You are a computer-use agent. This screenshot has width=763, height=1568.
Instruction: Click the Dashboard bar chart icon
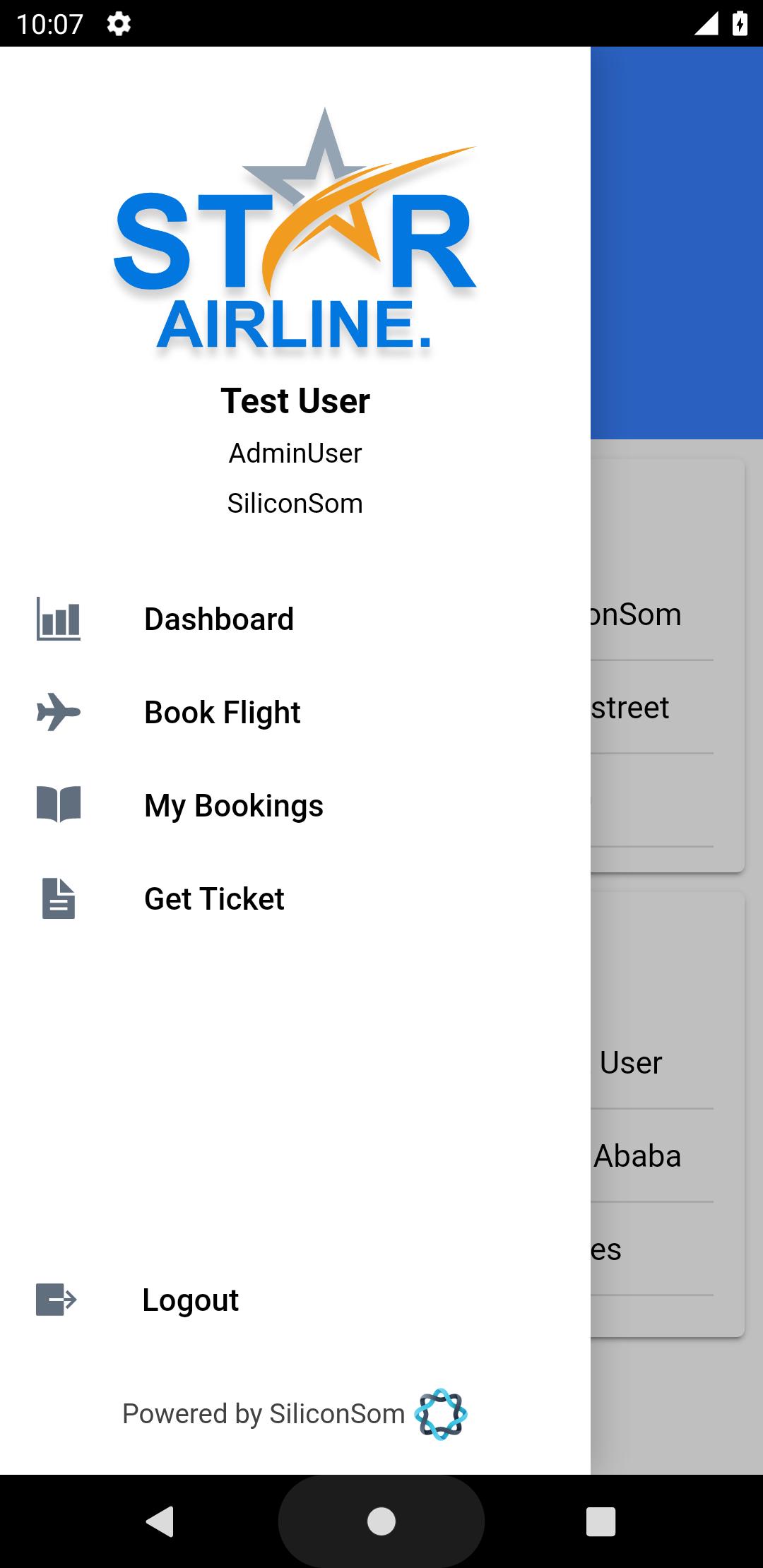pos(59,619)
